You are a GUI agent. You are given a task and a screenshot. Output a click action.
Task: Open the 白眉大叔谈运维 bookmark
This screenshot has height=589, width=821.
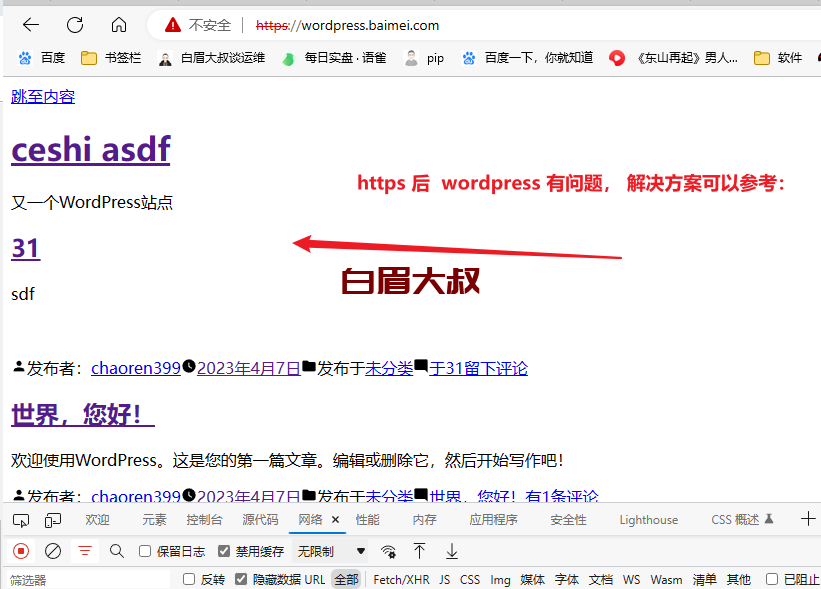click(x=212, y=58)
